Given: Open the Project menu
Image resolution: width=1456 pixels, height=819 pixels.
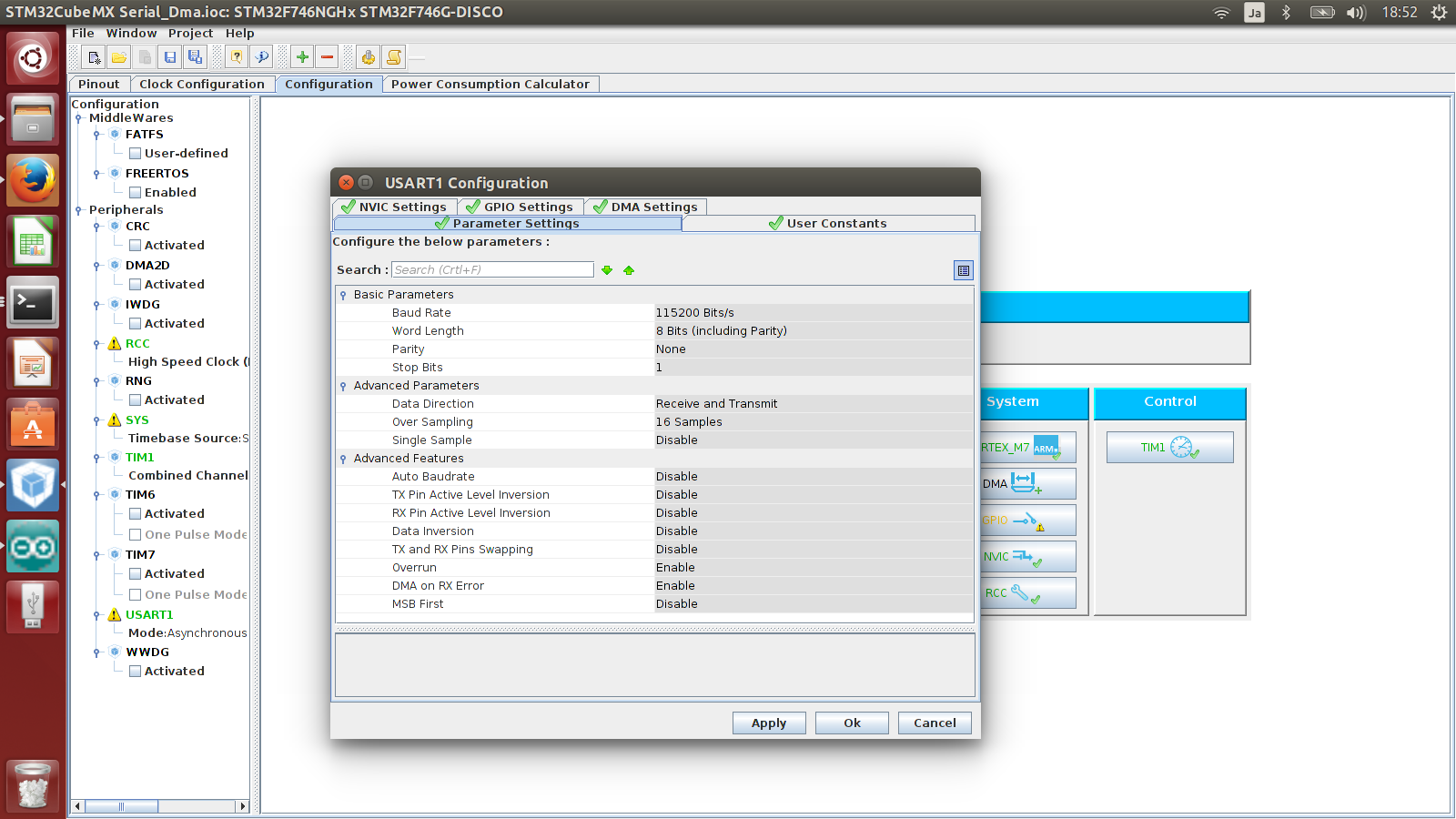Looking at the screenshot, I should (190, 33).
